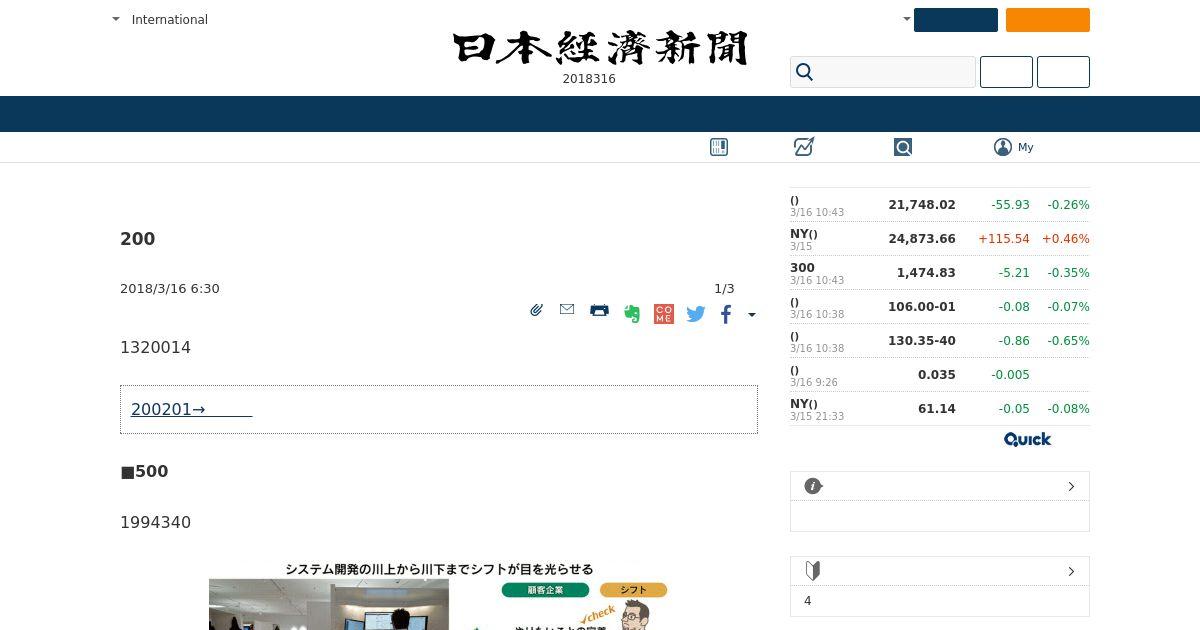Click the 300 index 1,474.83 row
Image resolution: width=1200 pixels, height=630 pixels.
point(940,273)
